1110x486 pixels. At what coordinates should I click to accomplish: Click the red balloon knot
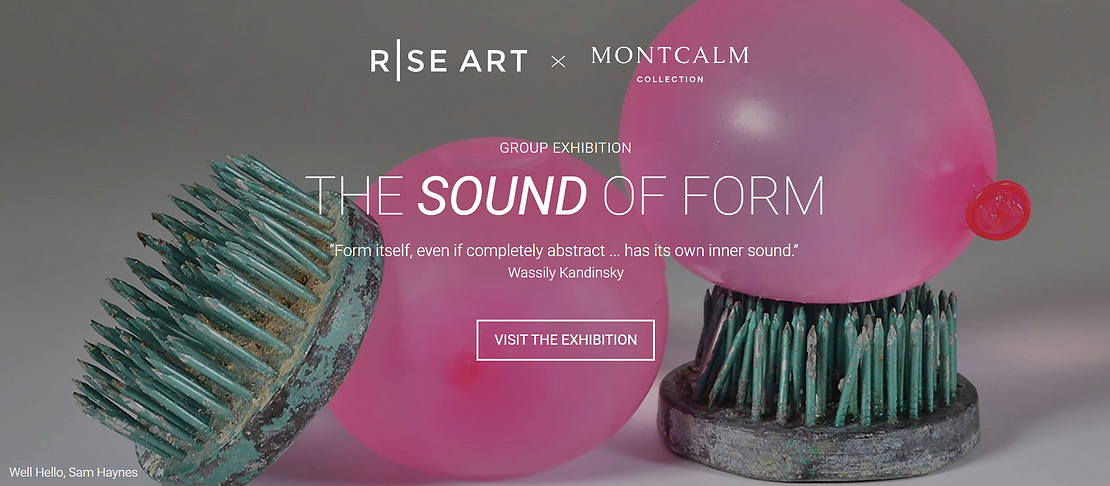pos(997,205)
